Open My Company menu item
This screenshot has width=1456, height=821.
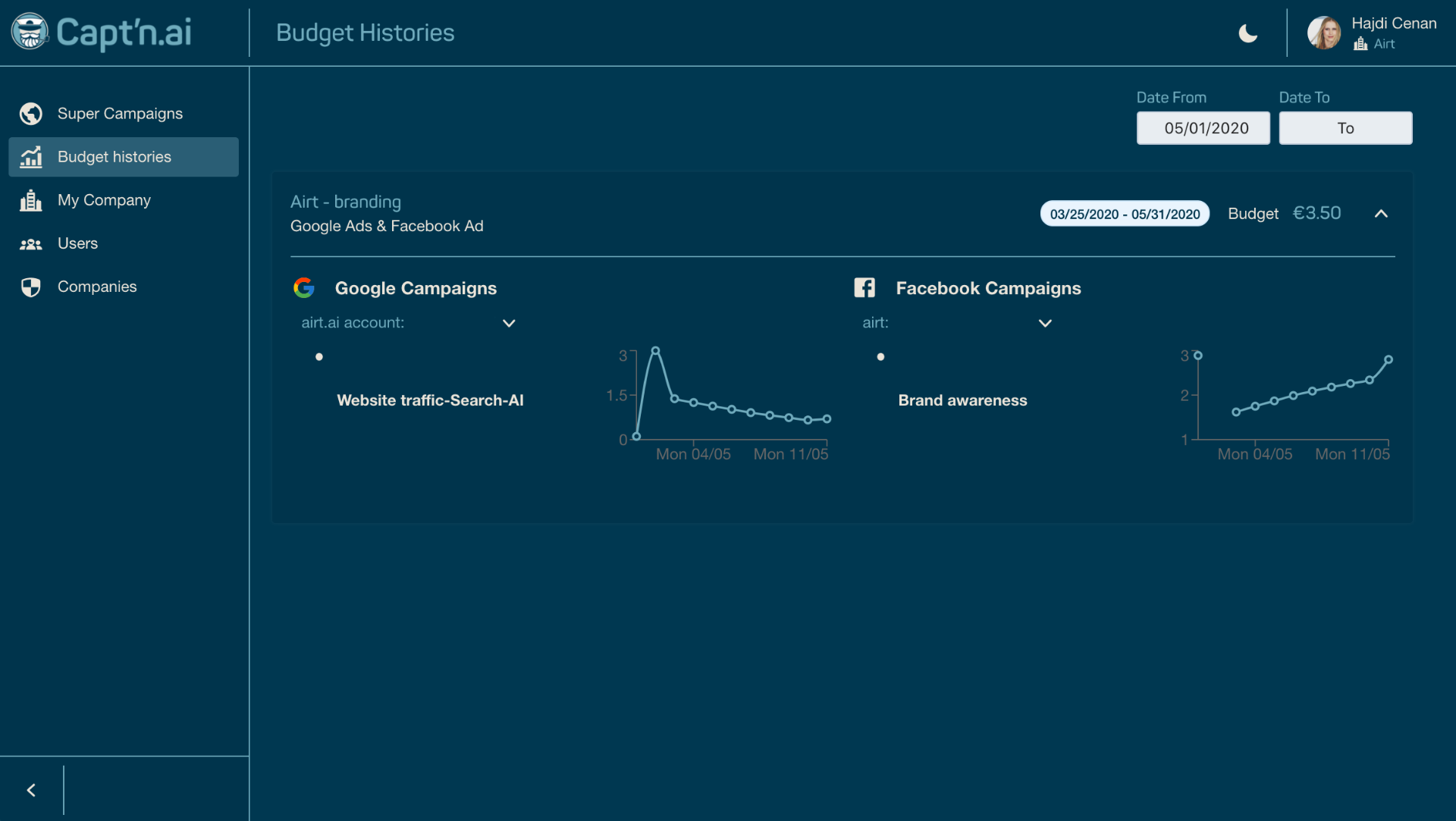124,200
